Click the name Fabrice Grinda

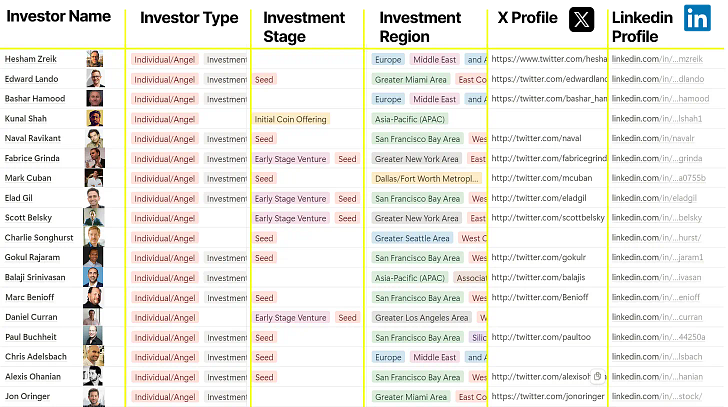32,158
